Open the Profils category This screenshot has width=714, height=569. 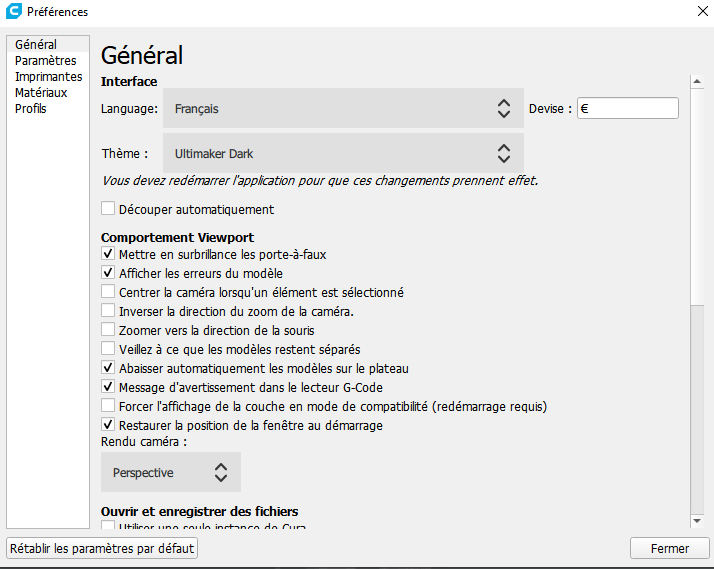(48, 108)
